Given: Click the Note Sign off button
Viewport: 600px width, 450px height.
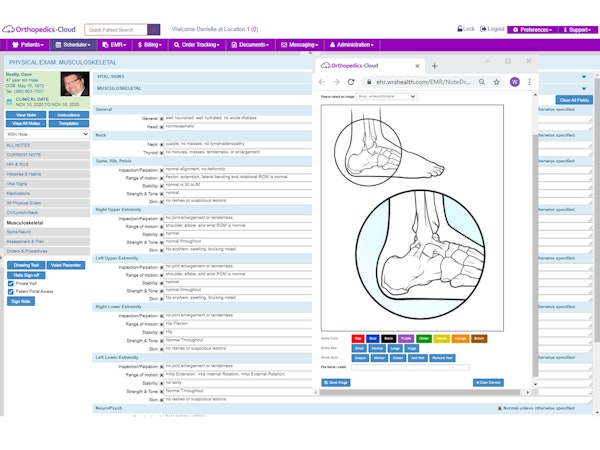Looking at the screenshot, I should pos(26,275).
